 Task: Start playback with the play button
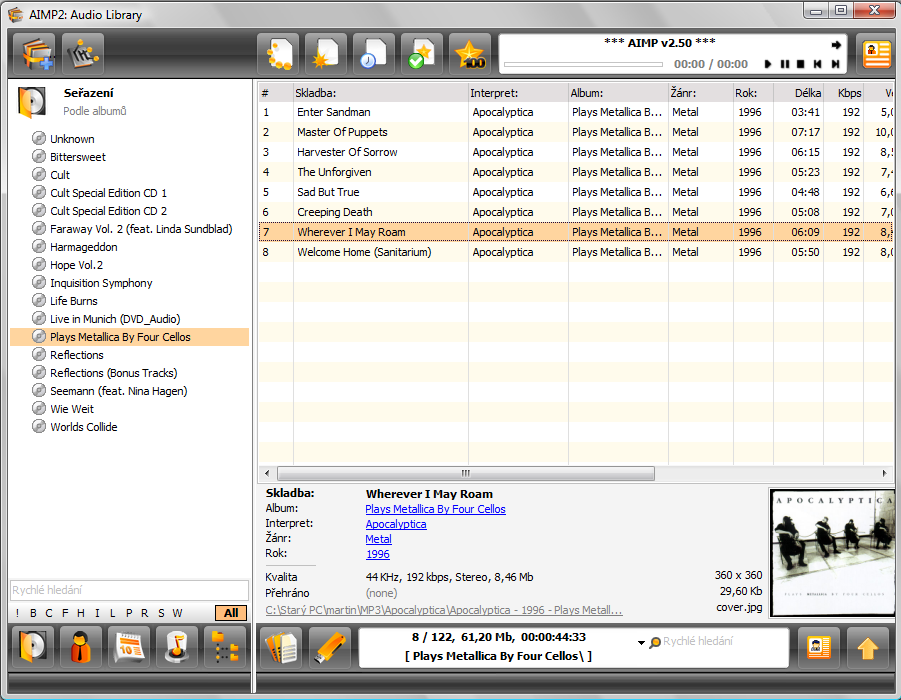[768, 64]
